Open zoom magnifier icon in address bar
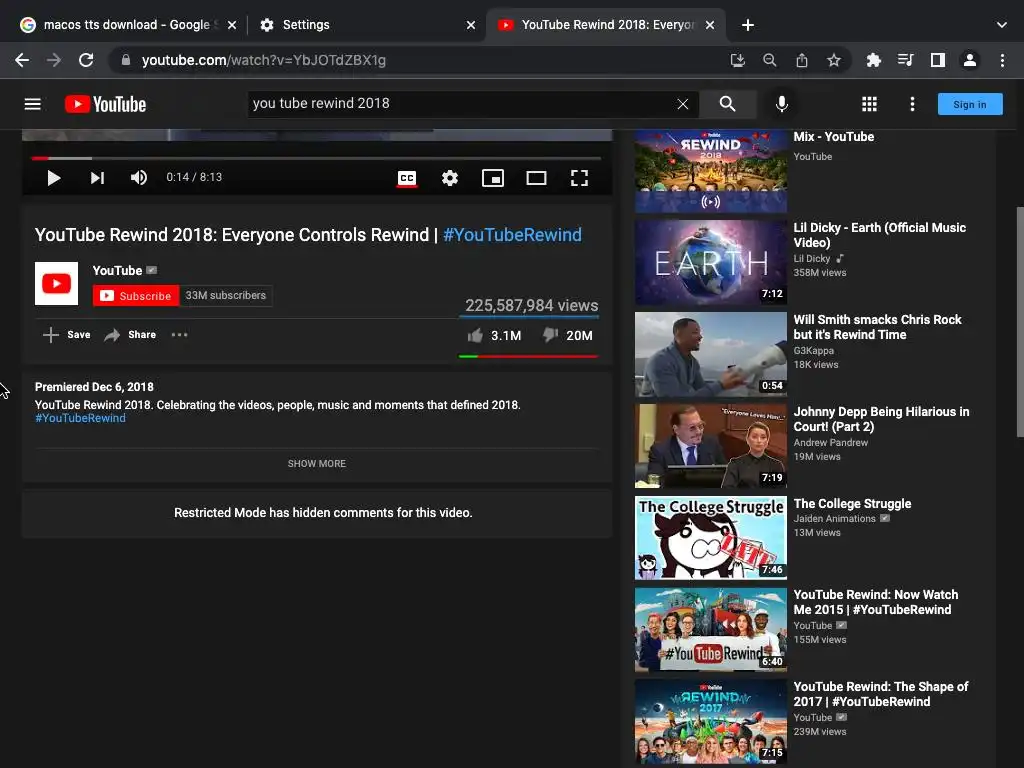 (769, 60)
